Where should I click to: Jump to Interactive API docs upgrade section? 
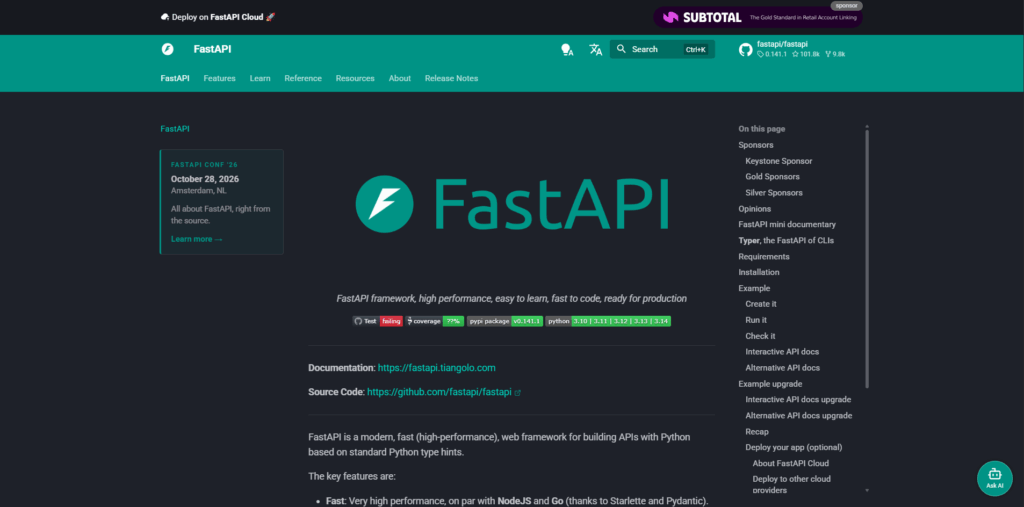pyautogui.click(x=798, y=399)
